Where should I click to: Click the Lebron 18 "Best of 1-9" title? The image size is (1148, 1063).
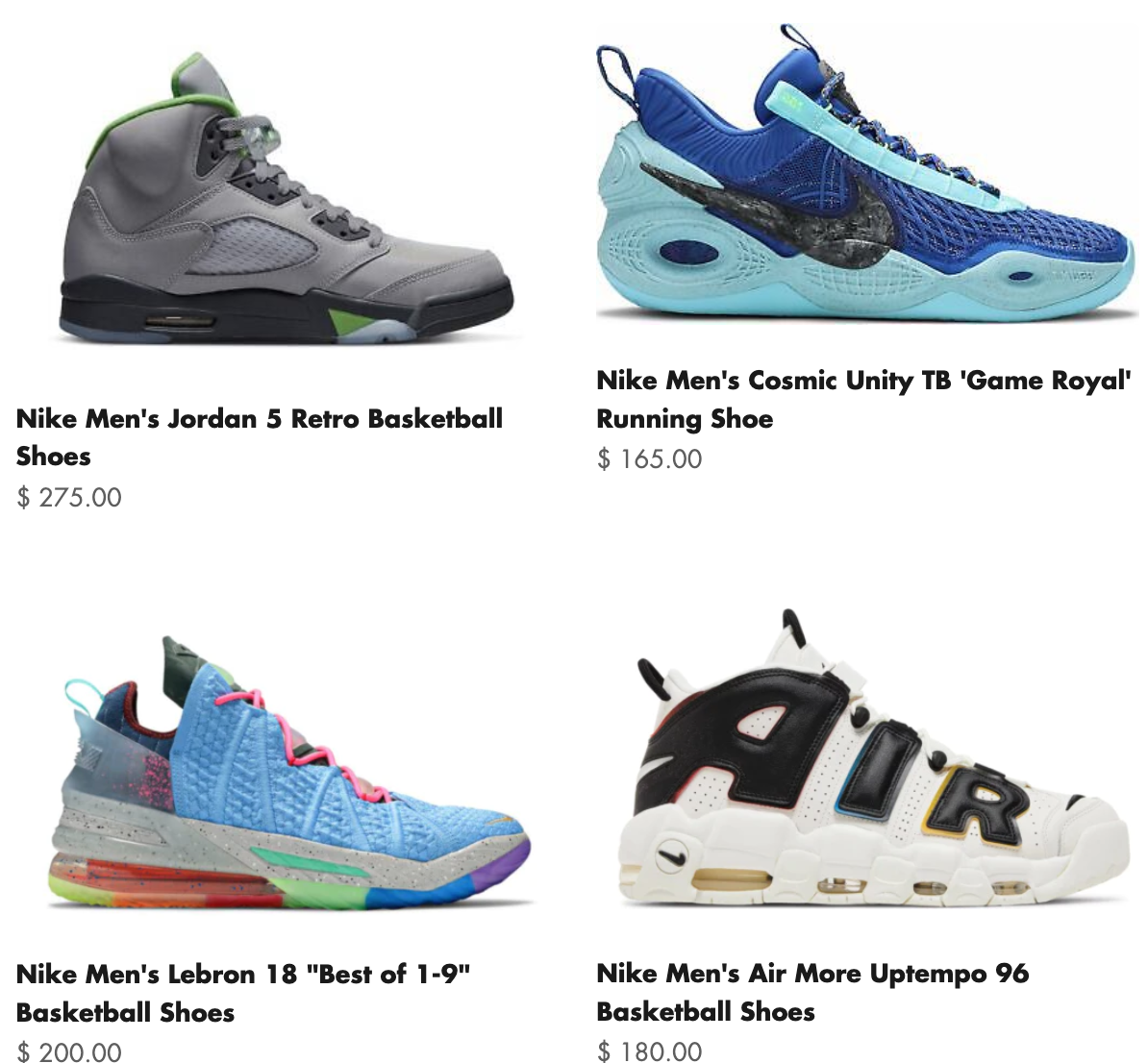(243, 993)
